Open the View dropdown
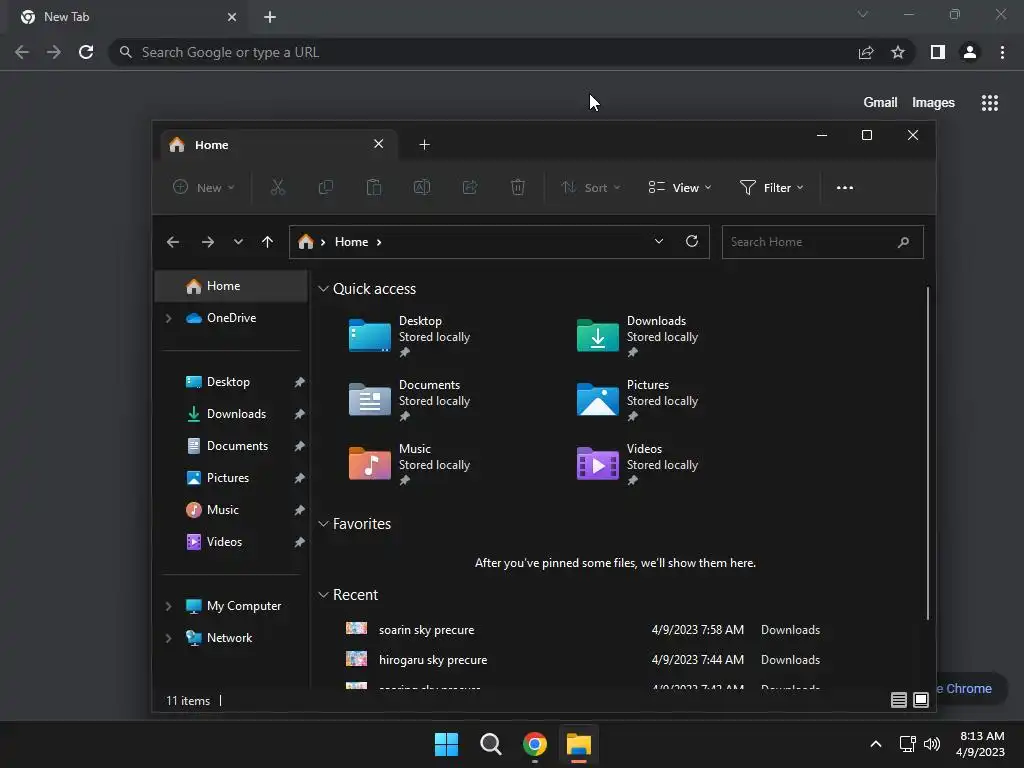 point(679,187)
